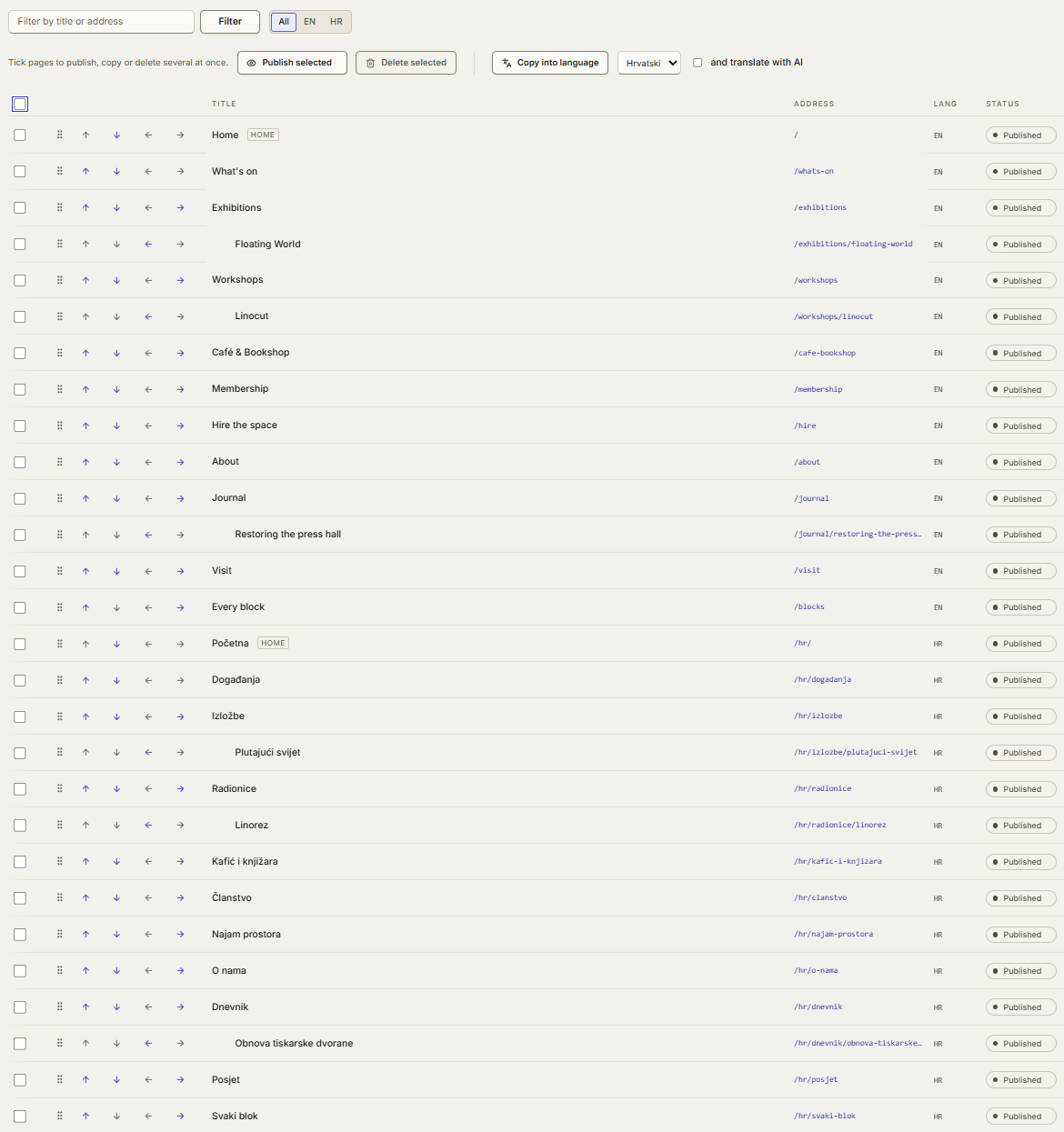Viewport: 1064px width, 1132px height.
Task: Click Publish selected button
Action: 292,63
